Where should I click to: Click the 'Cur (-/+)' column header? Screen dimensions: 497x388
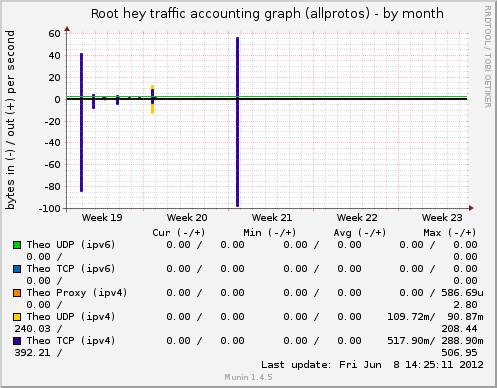(179, 233)
